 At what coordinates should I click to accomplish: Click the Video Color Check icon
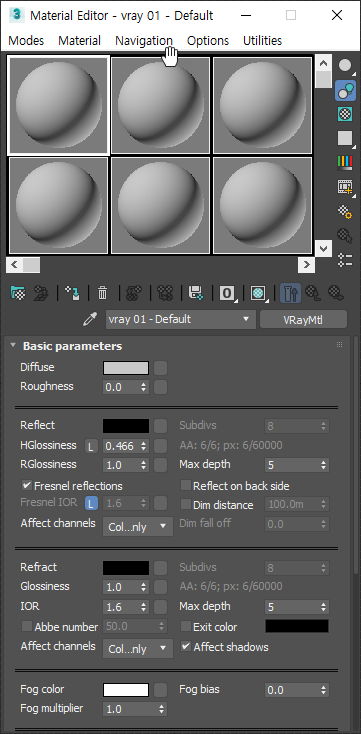pyautogui.click(x=346, y=163)
